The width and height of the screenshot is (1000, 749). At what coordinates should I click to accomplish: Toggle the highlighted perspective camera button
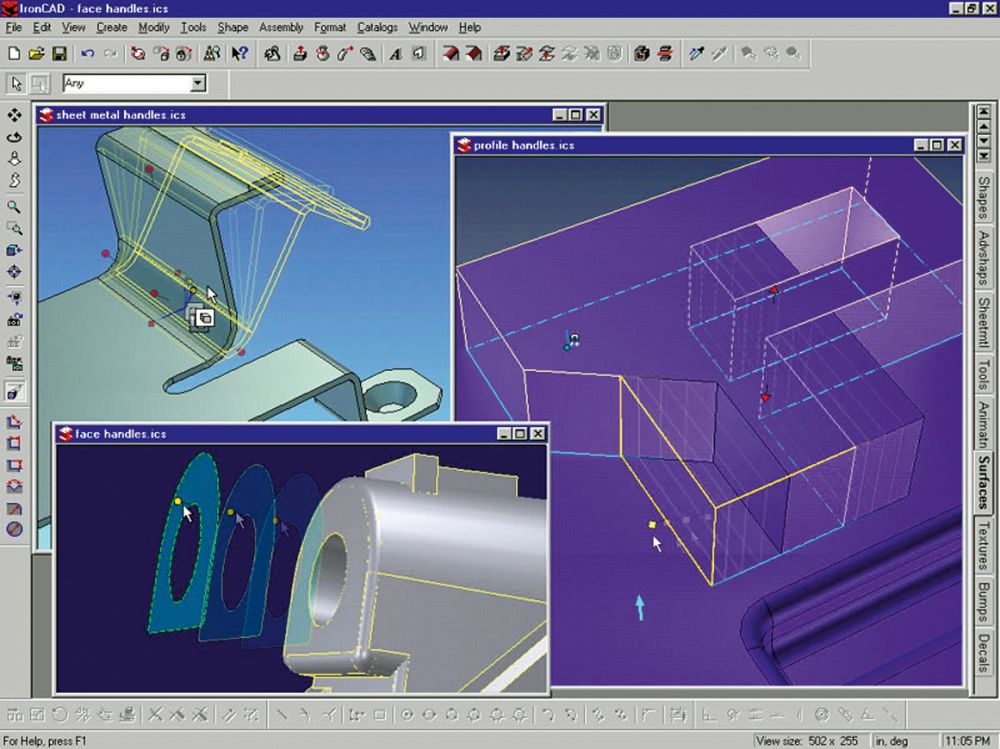click(x=14, y=391)
